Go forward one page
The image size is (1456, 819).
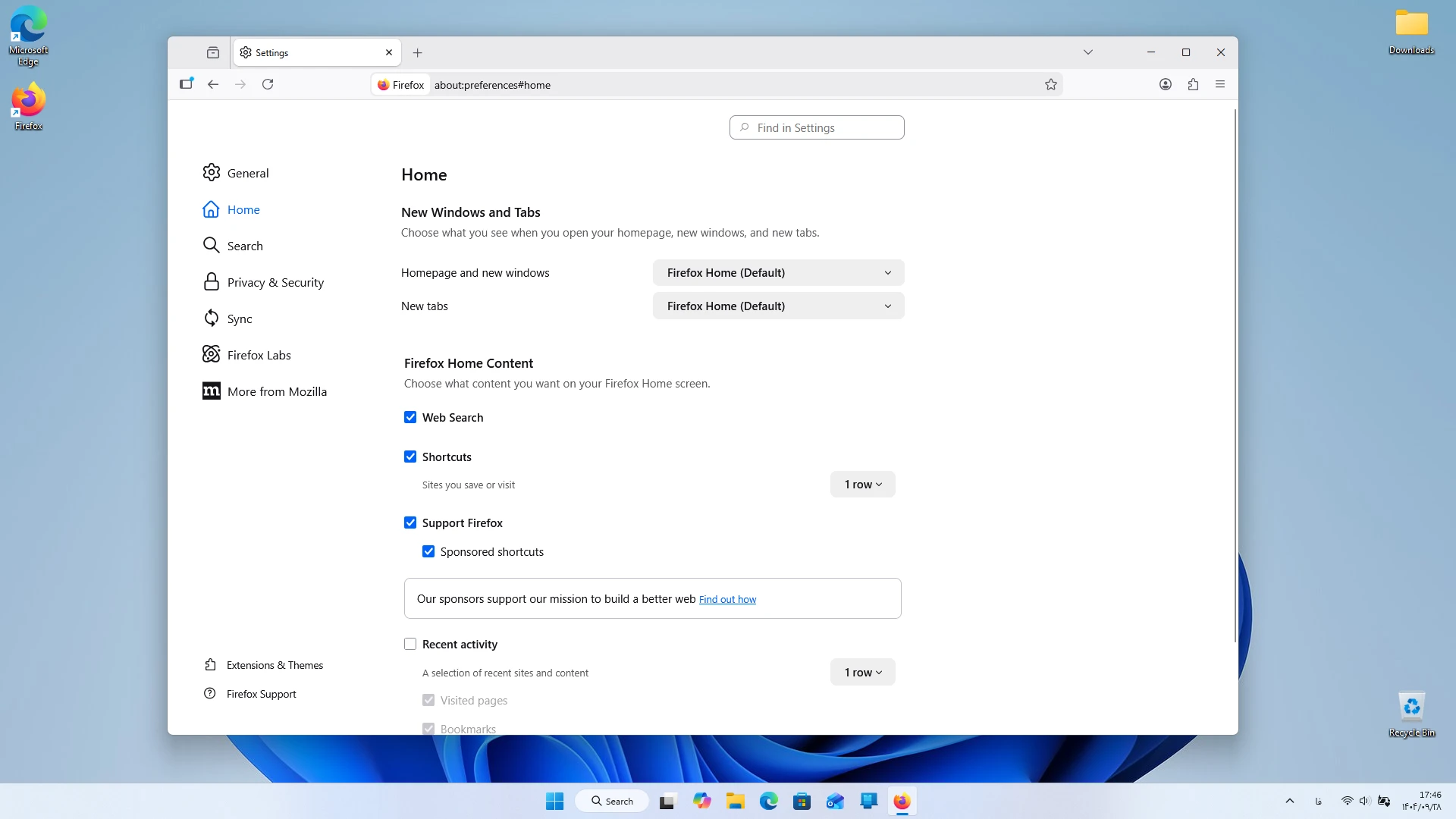coord(240,84)
